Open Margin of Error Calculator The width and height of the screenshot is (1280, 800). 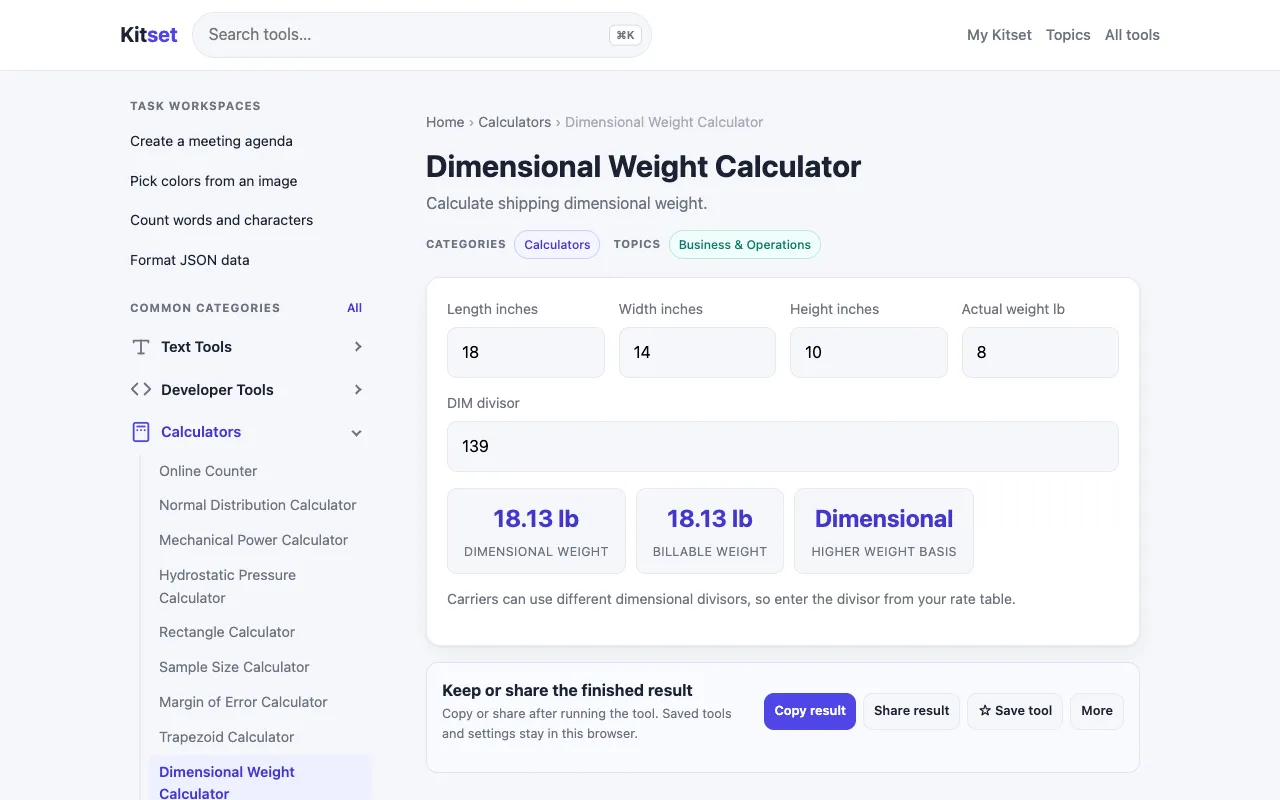[x=243, y=702]
